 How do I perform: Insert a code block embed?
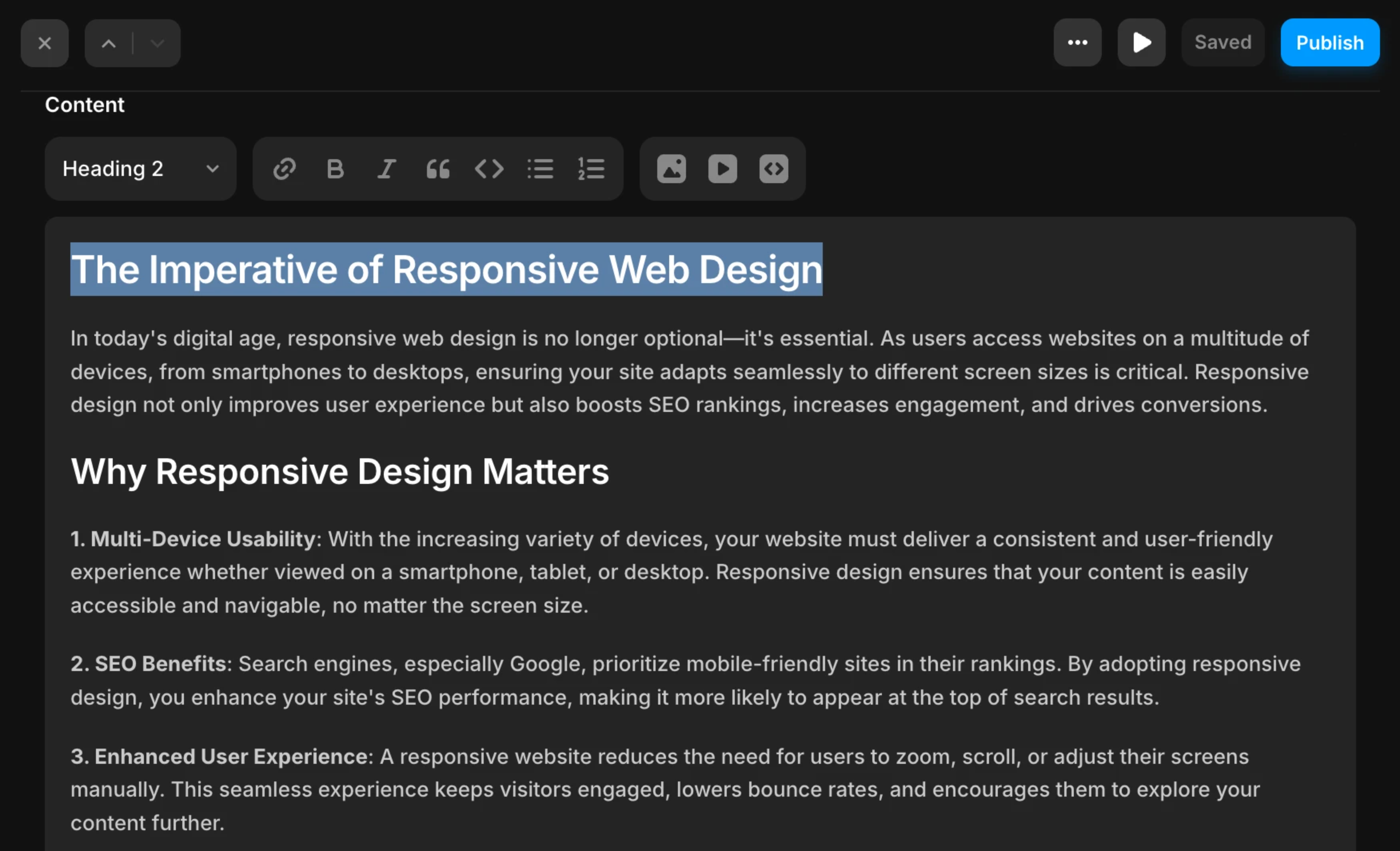(774, 169)
